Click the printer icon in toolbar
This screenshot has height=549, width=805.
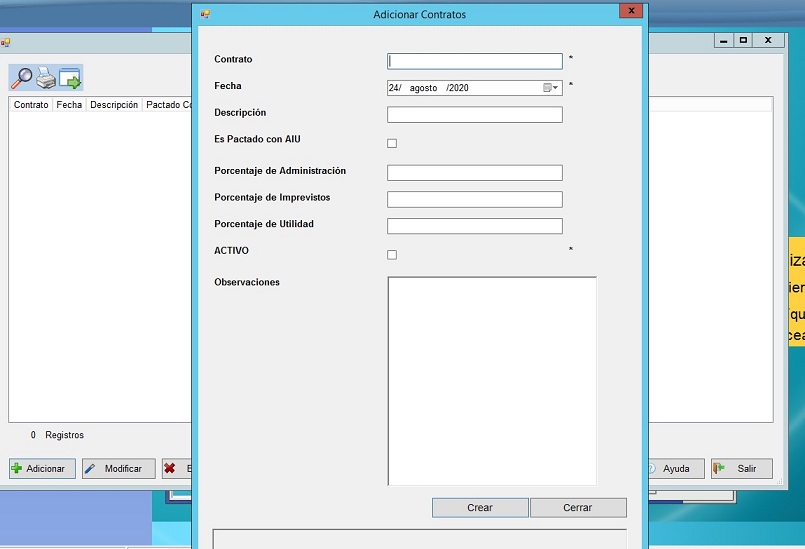pos(46,78)
